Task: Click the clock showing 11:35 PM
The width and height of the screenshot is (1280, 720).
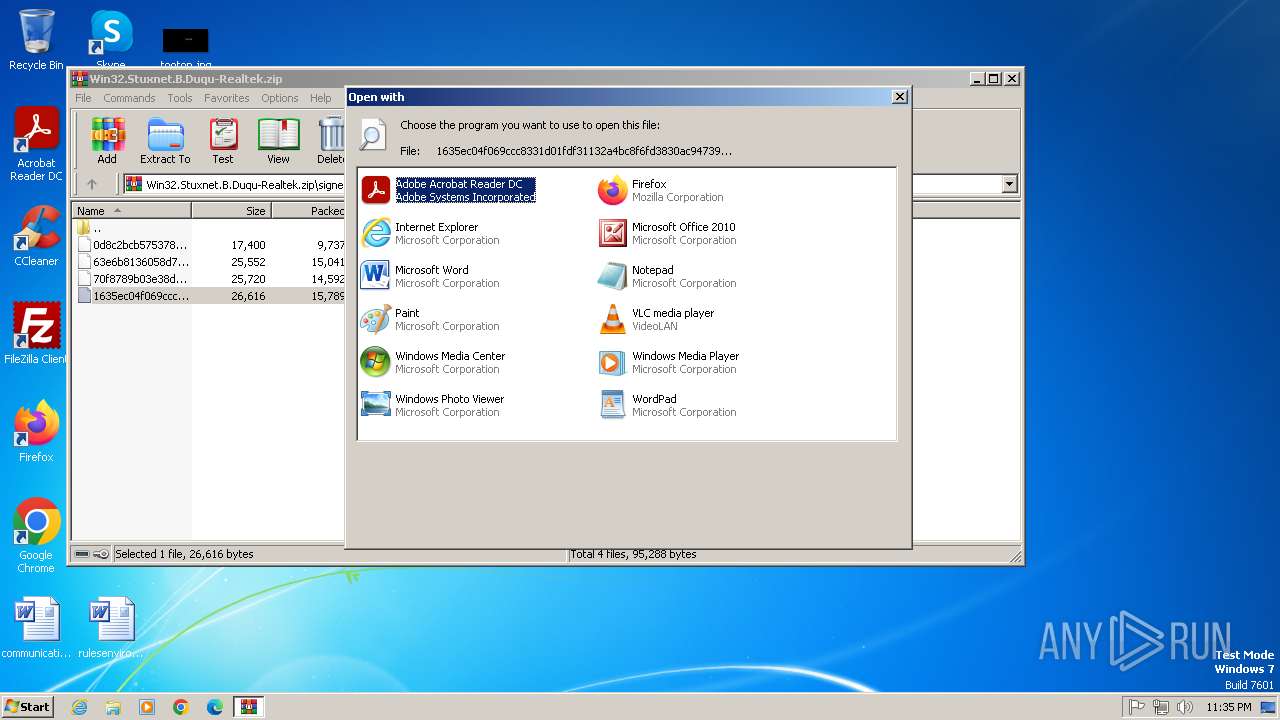Action: click(1229, 707)
